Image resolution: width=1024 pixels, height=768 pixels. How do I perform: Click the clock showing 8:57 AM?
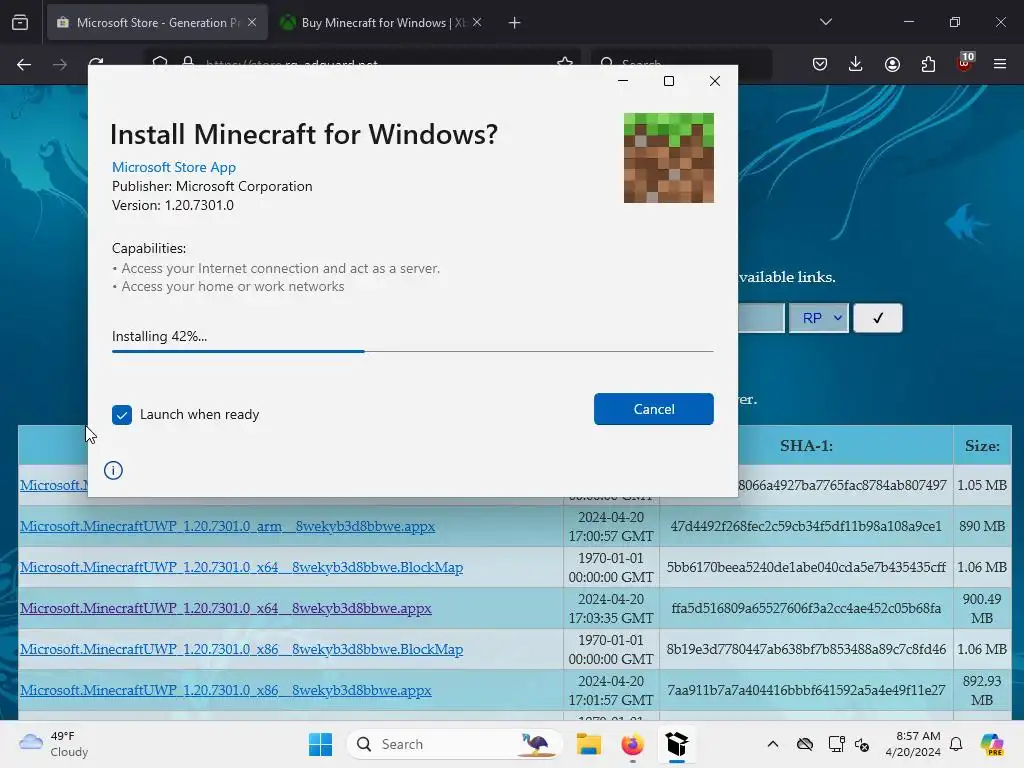[913, 744]
